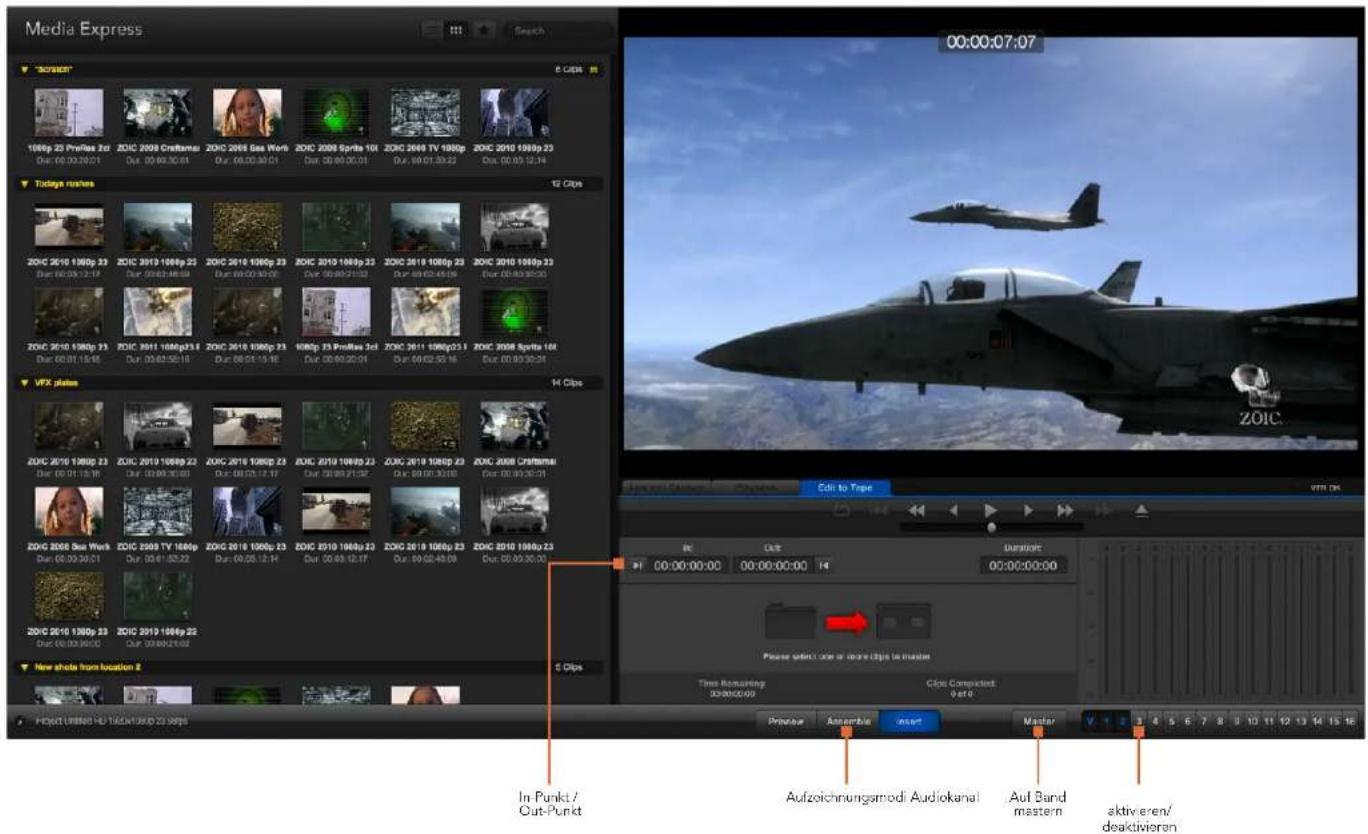
Task: Click the Master button
Action: click(x=1039, y=721)
